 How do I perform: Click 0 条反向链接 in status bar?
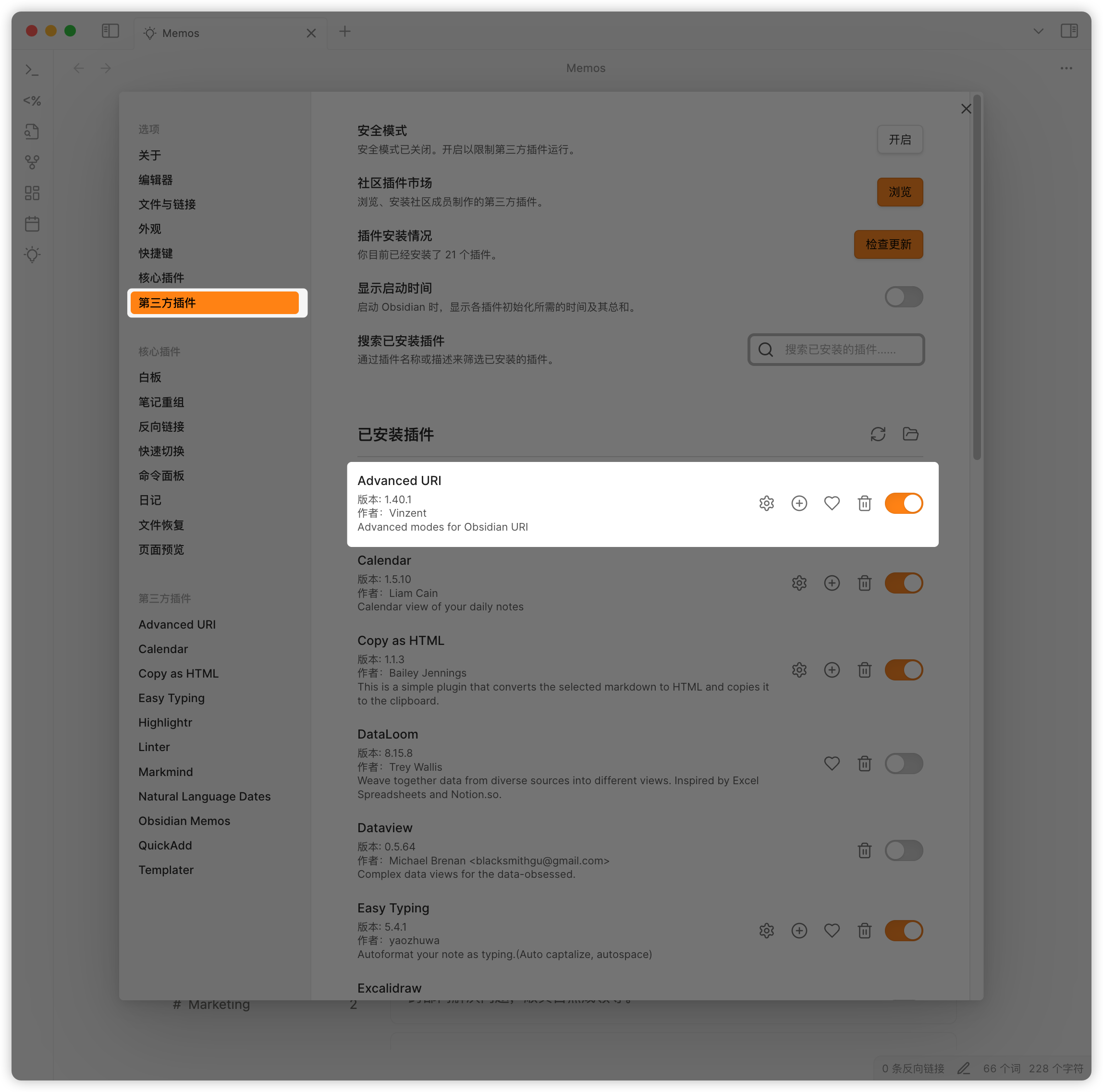pyautogui.click(x=912, y=1068)
